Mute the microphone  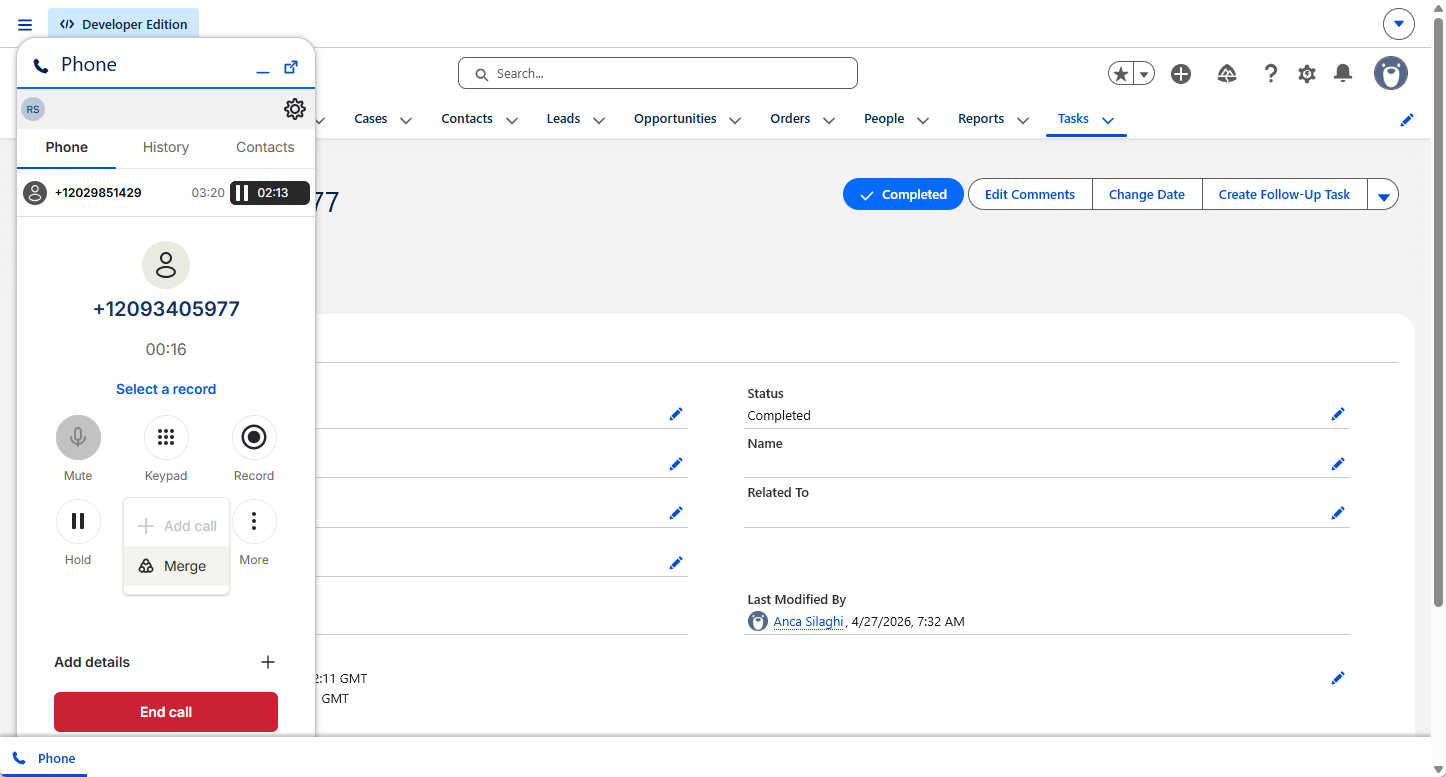point(78,437)
